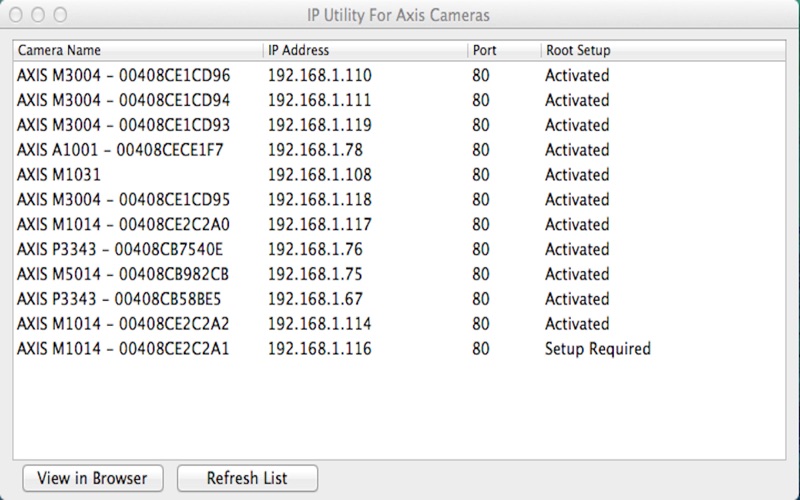
Task: Click Activated status for AXIS M1031 row
Action: tap(577, 175)
